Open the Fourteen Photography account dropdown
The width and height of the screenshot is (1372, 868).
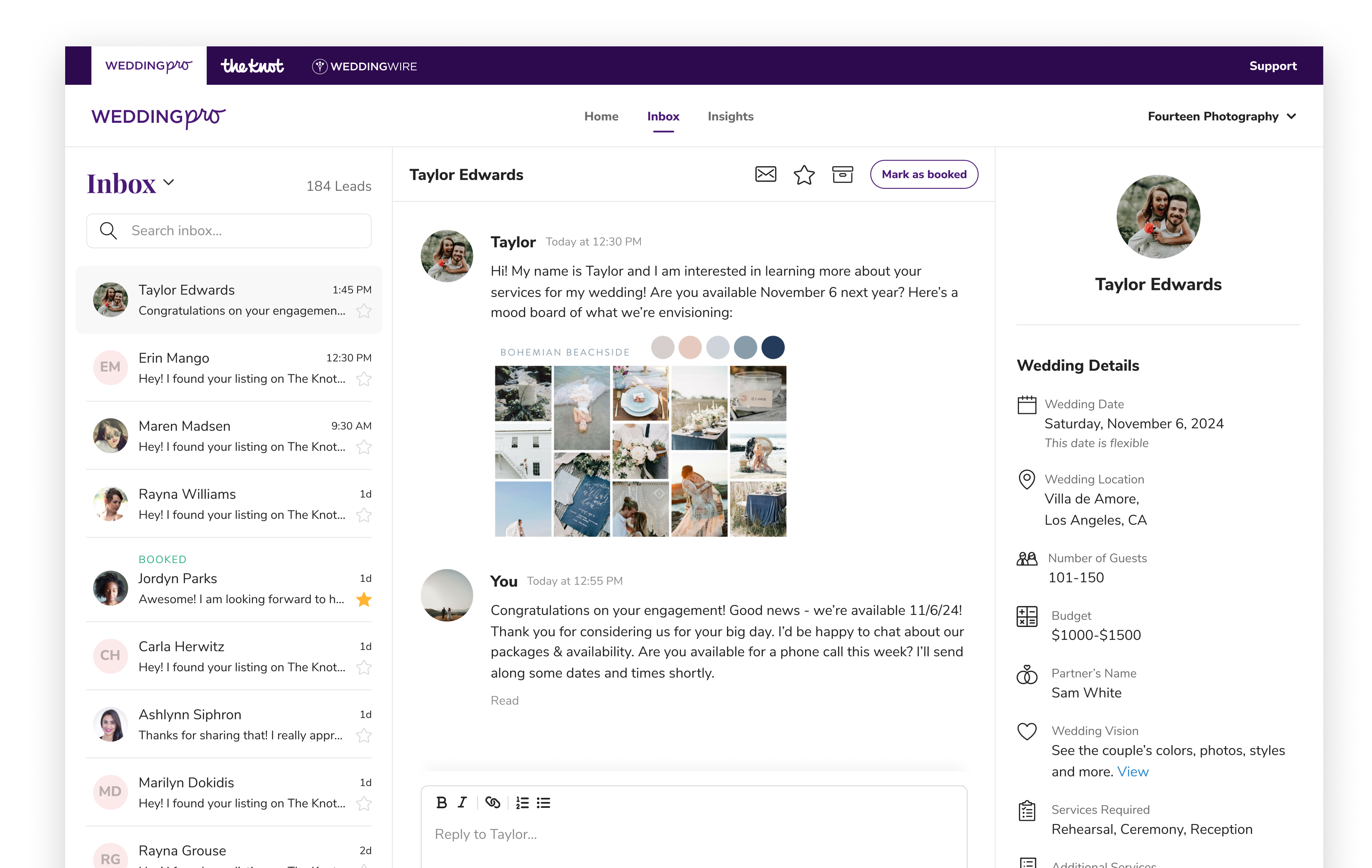pyautogui.click(x=1222, y=116)
